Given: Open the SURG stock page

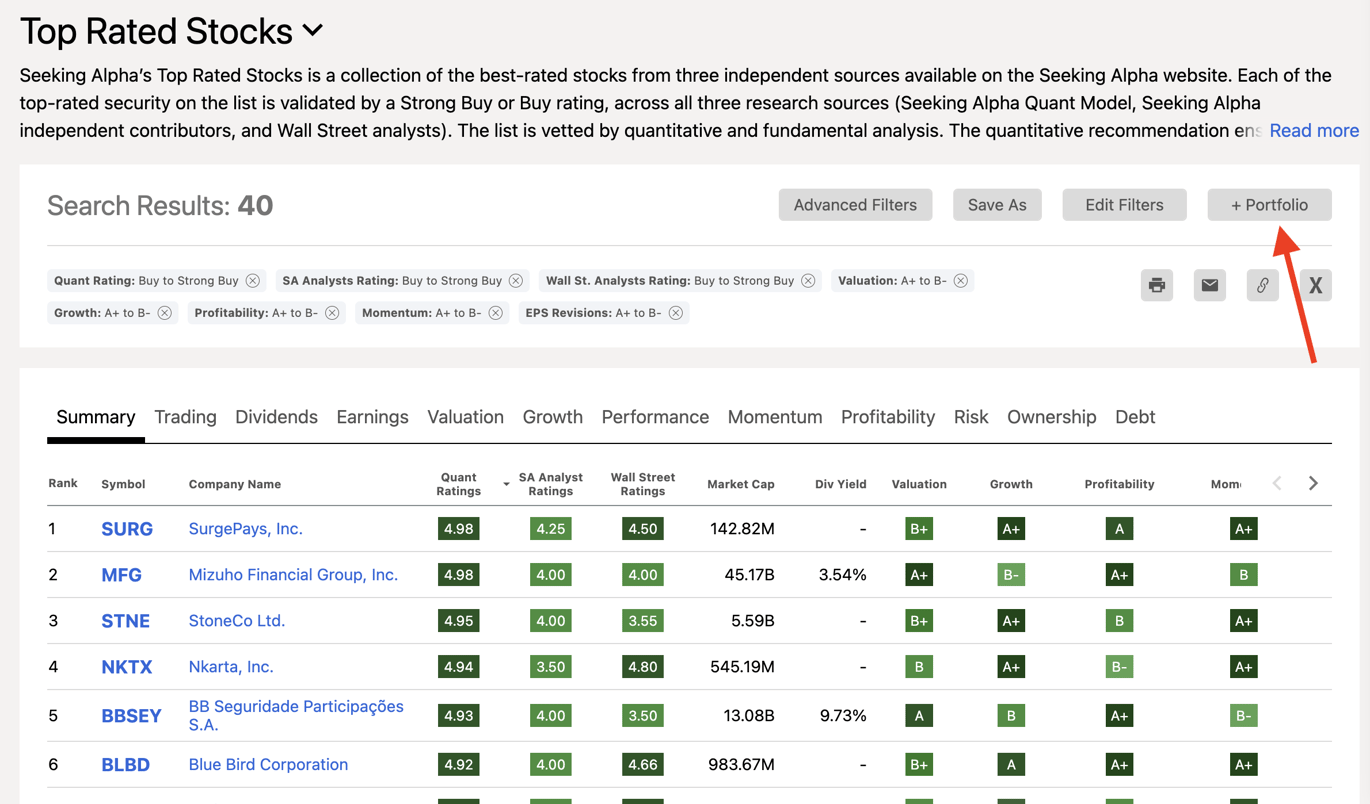Looking at the screenshot, I should click(x=127, y=528).
